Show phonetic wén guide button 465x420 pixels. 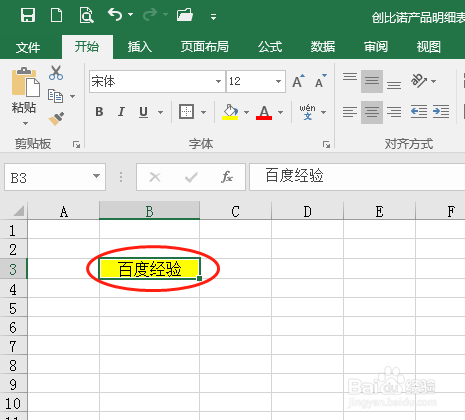click(x=307, y=112)
